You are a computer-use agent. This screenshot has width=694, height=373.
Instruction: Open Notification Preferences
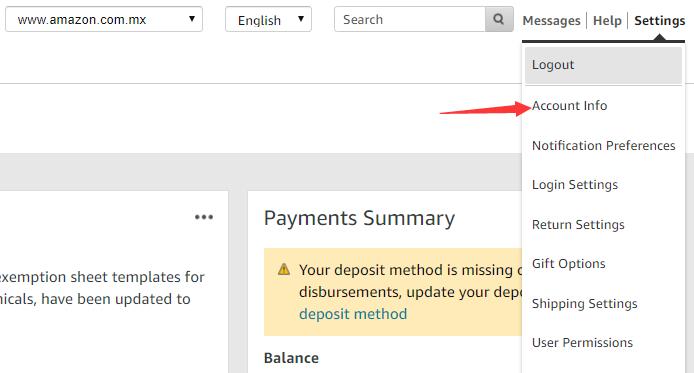click(x=603, y=146)
